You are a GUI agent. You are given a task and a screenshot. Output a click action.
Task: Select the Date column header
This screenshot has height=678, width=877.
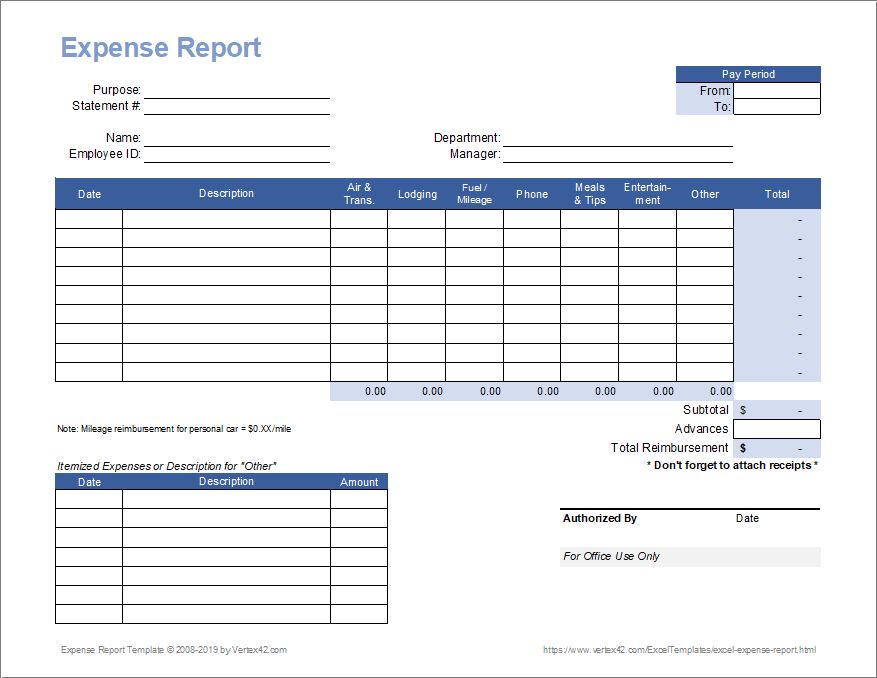[x=89, y=193]
